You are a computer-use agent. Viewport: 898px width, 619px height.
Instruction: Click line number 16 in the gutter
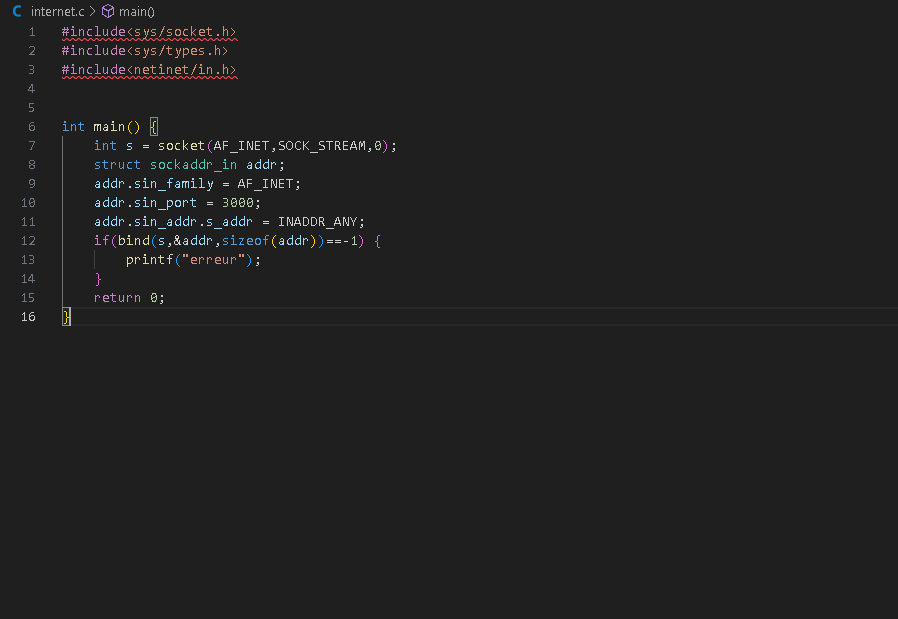tap(28, 317)
